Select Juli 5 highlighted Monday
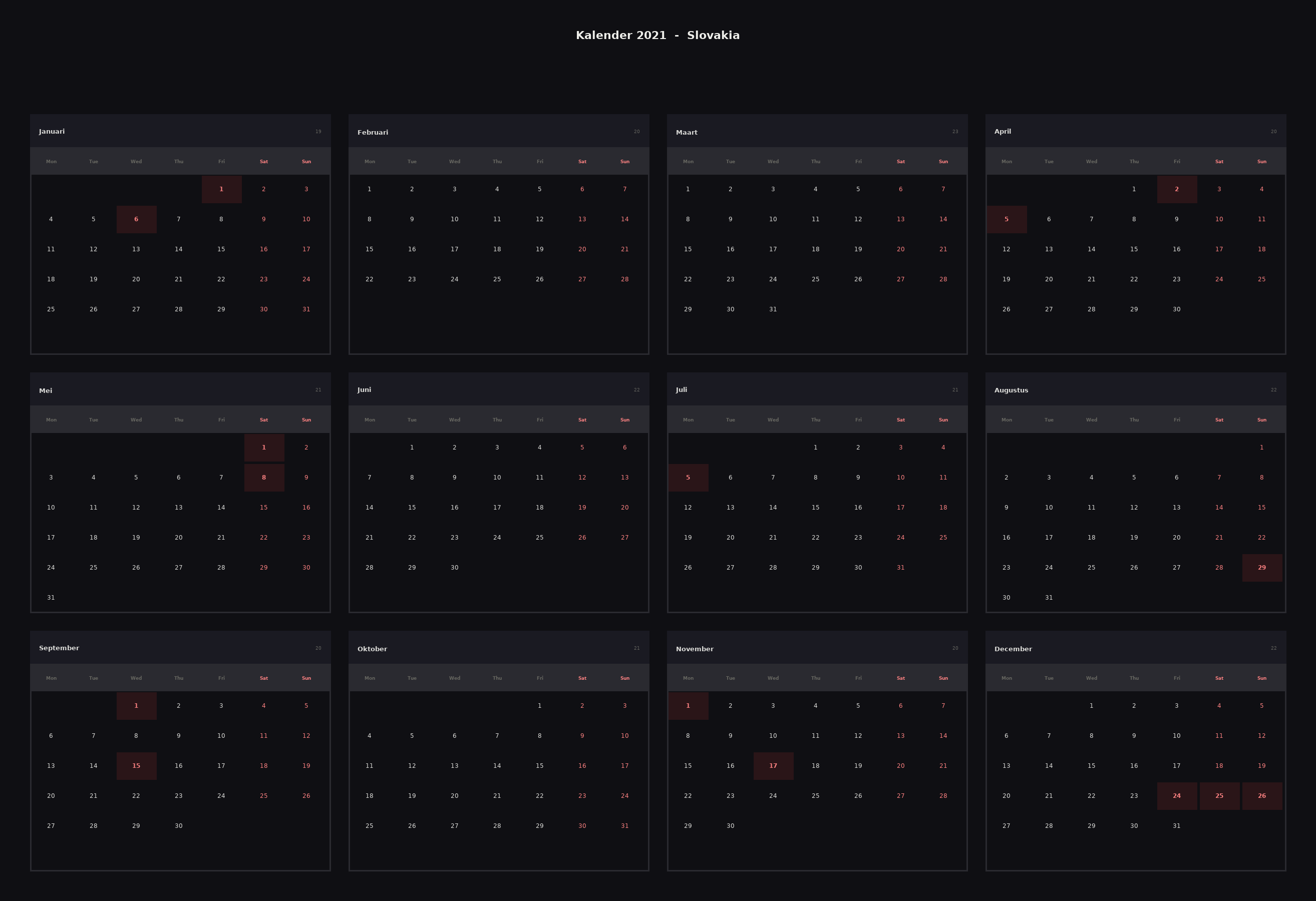 [688, 478]
